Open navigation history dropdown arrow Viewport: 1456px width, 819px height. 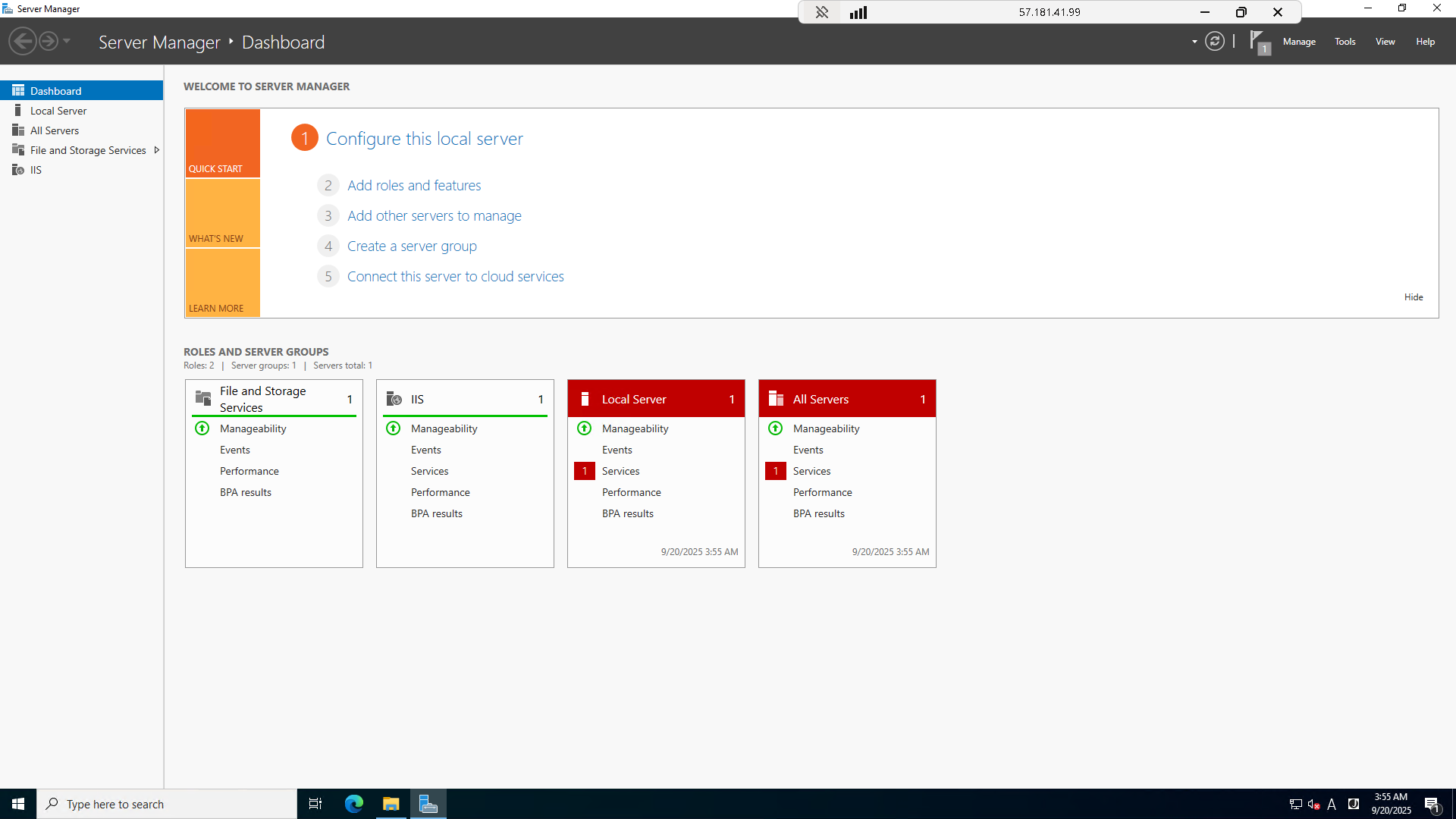[67, 42]
